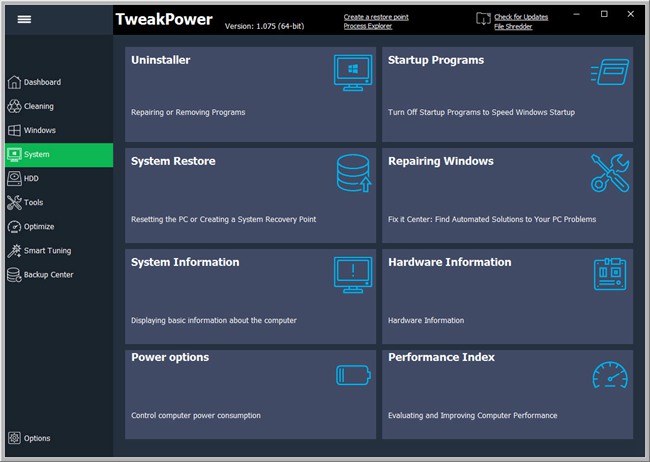Screen dimensions: 650x462
Task: Open Dashboard section
Action: click(42, 82)
